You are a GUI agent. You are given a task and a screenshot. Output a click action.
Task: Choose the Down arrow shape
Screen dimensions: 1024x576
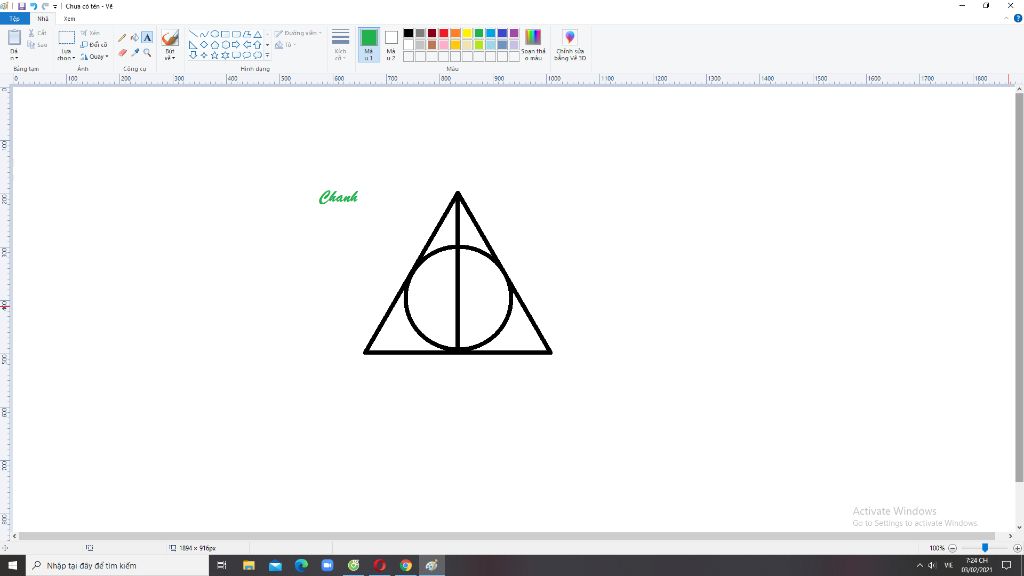tap(193, 56)
